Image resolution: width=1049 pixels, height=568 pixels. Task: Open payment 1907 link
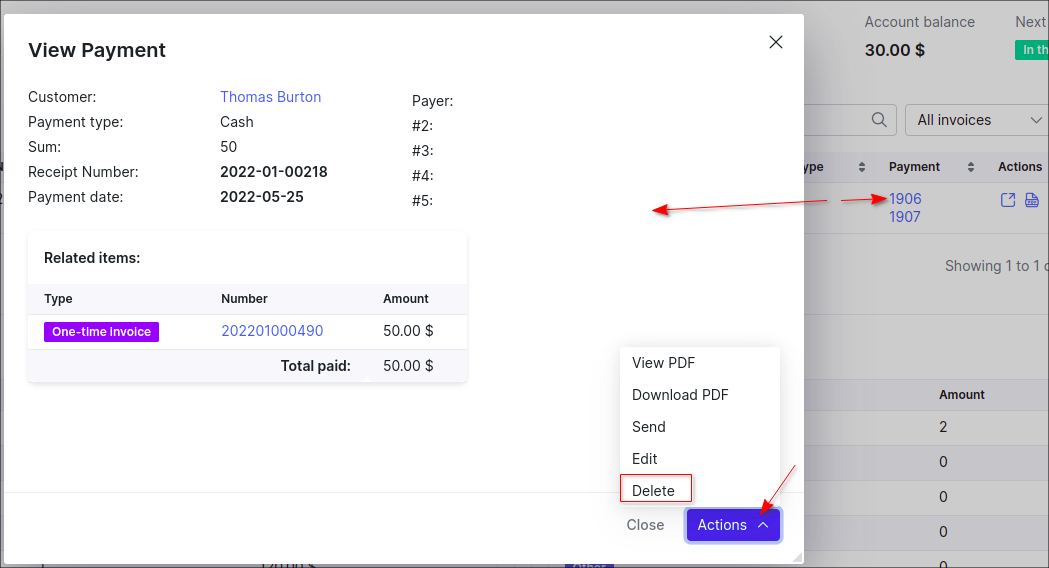point(905,216)
